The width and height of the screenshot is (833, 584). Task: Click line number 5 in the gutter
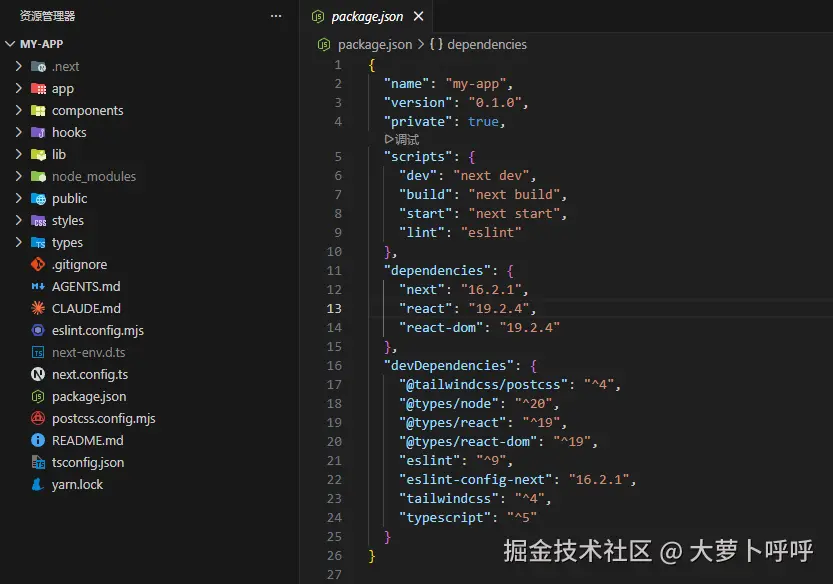[x=338, y=157]
